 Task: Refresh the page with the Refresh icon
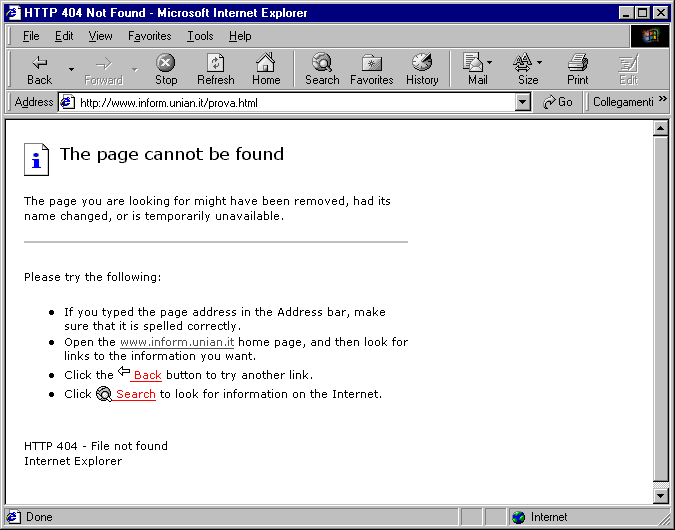click(216, 63)
